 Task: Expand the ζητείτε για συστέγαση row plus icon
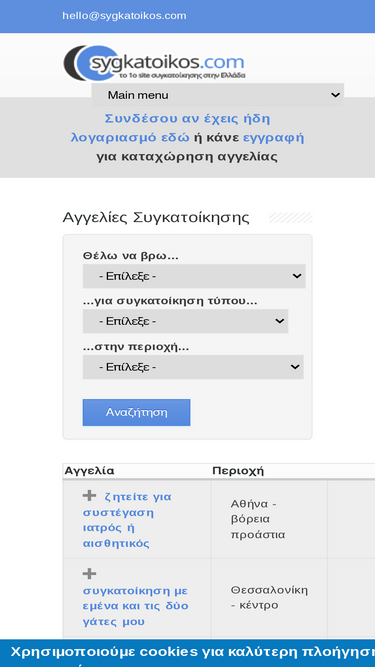(89, 496)
